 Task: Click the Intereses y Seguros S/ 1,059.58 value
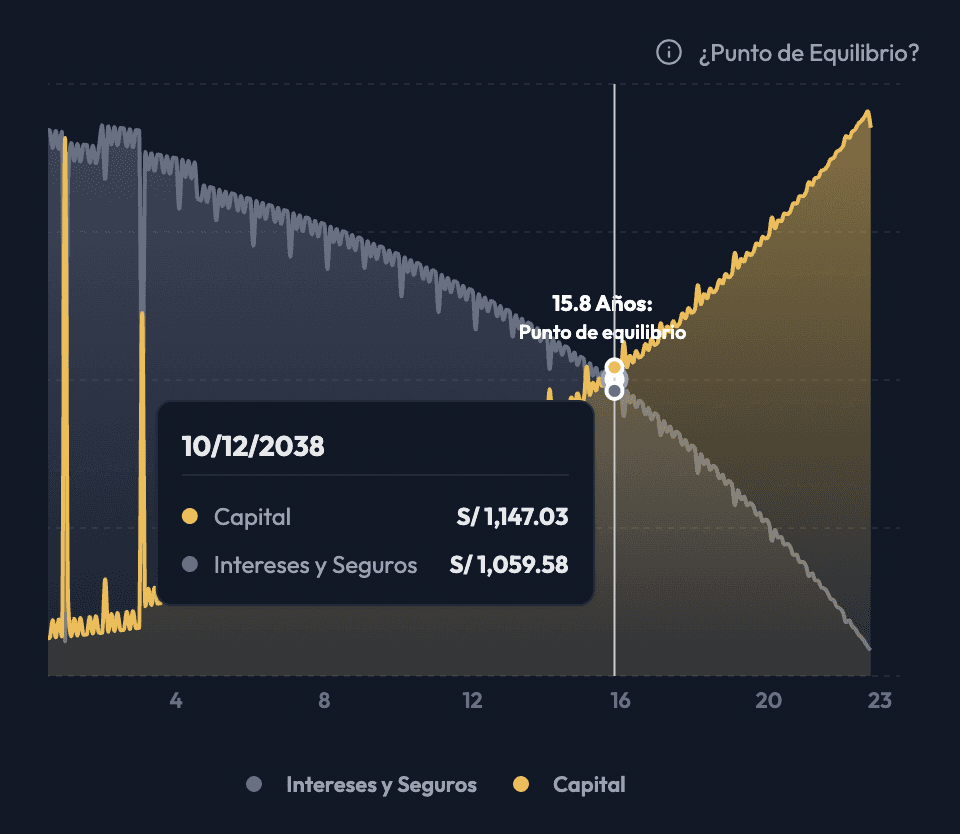[x=509, y=565]
